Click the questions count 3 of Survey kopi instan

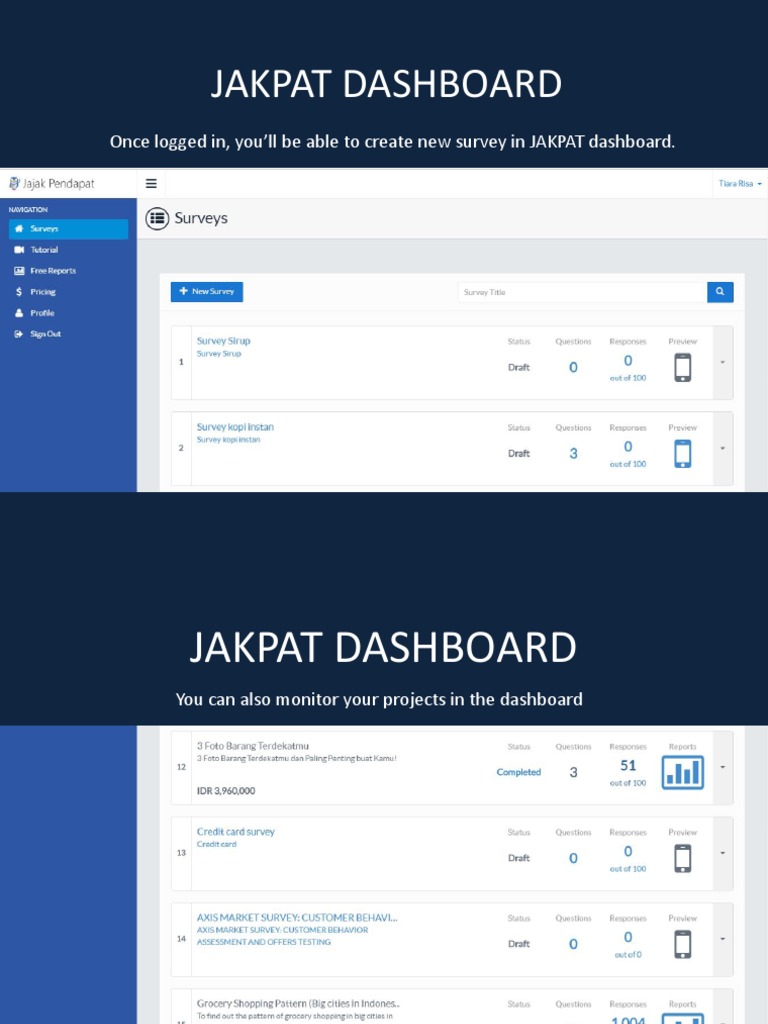(x=573, y=454)
